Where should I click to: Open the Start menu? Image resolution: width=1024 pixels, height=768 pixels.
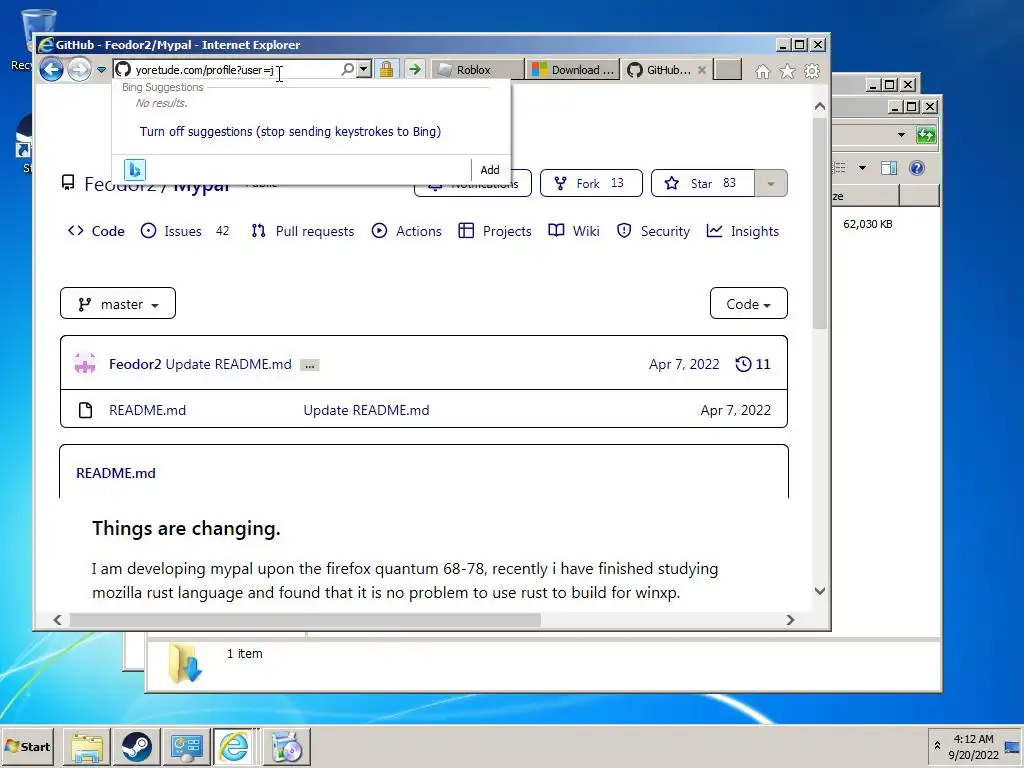click(x=27, y=746)
